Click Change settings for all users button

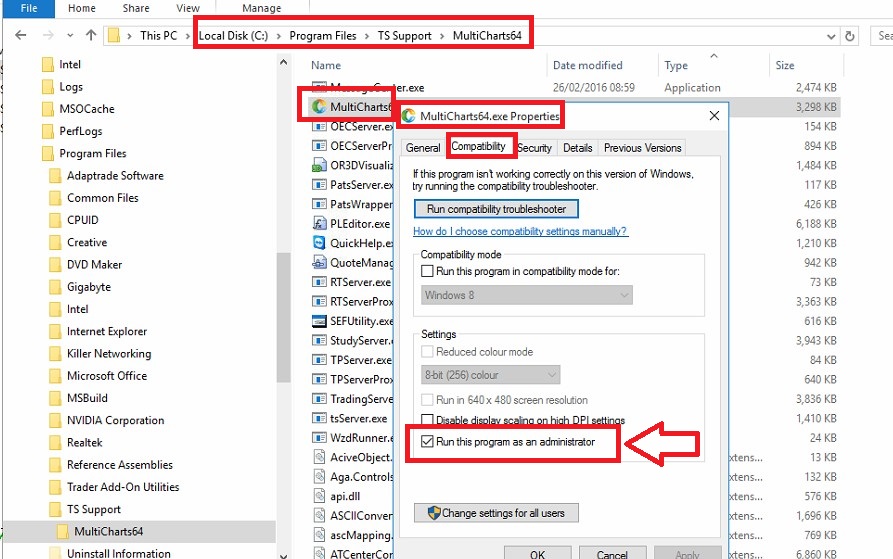[496, 513]
